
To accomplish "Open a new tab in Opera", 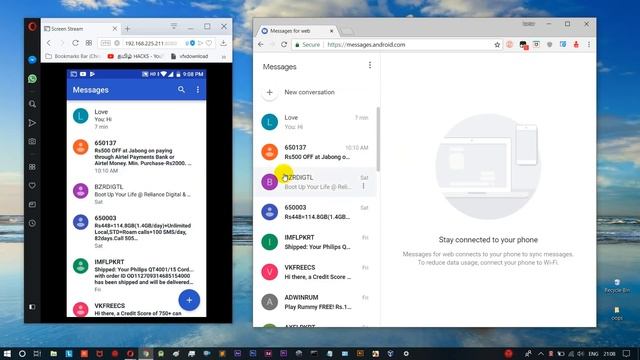I will (127, 29).
